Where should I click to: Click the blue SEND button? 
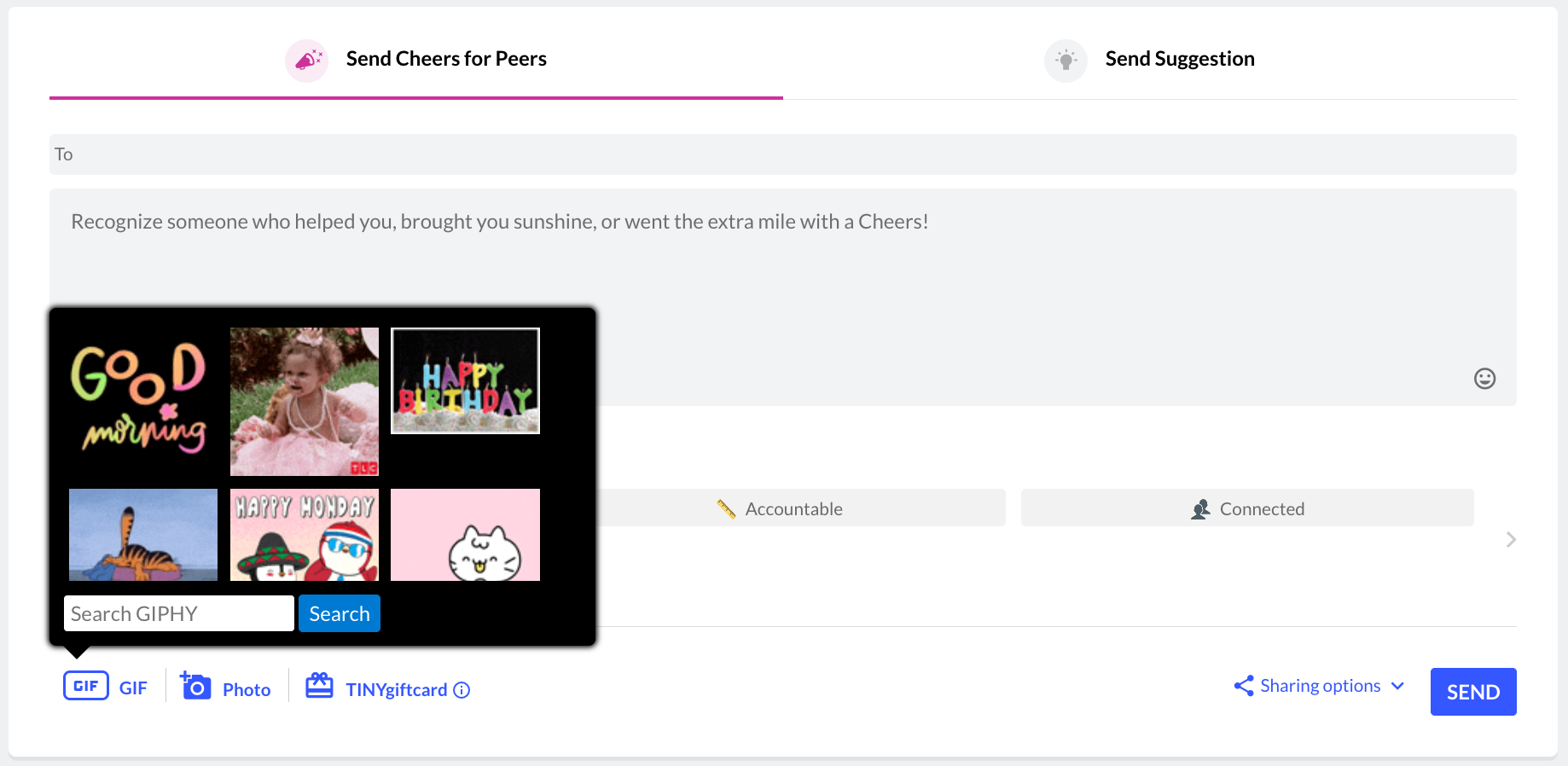click(x=1473, y=692)
